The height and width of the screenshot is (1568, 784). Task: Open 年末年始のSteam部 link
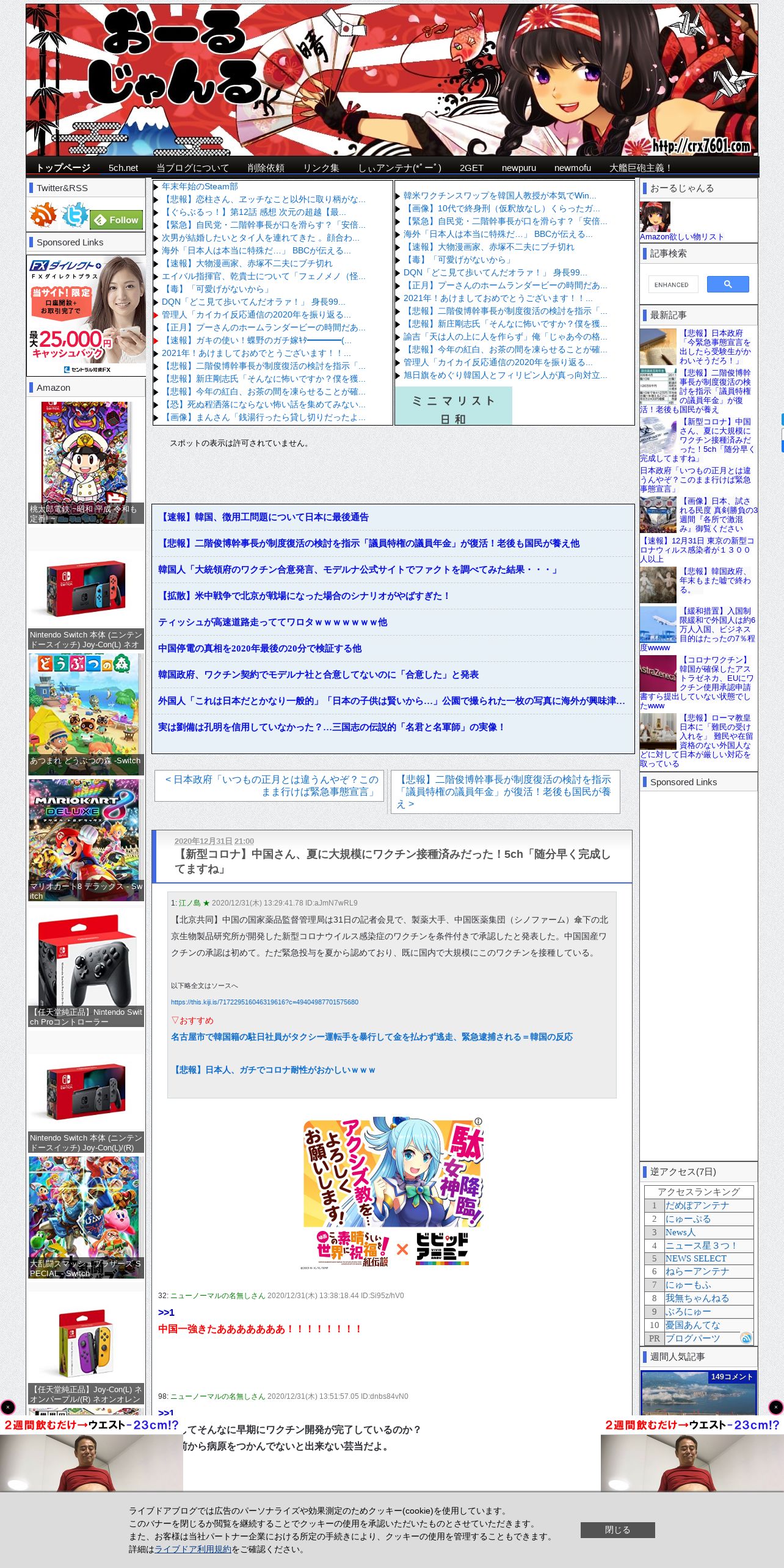[x=200, y=186]
